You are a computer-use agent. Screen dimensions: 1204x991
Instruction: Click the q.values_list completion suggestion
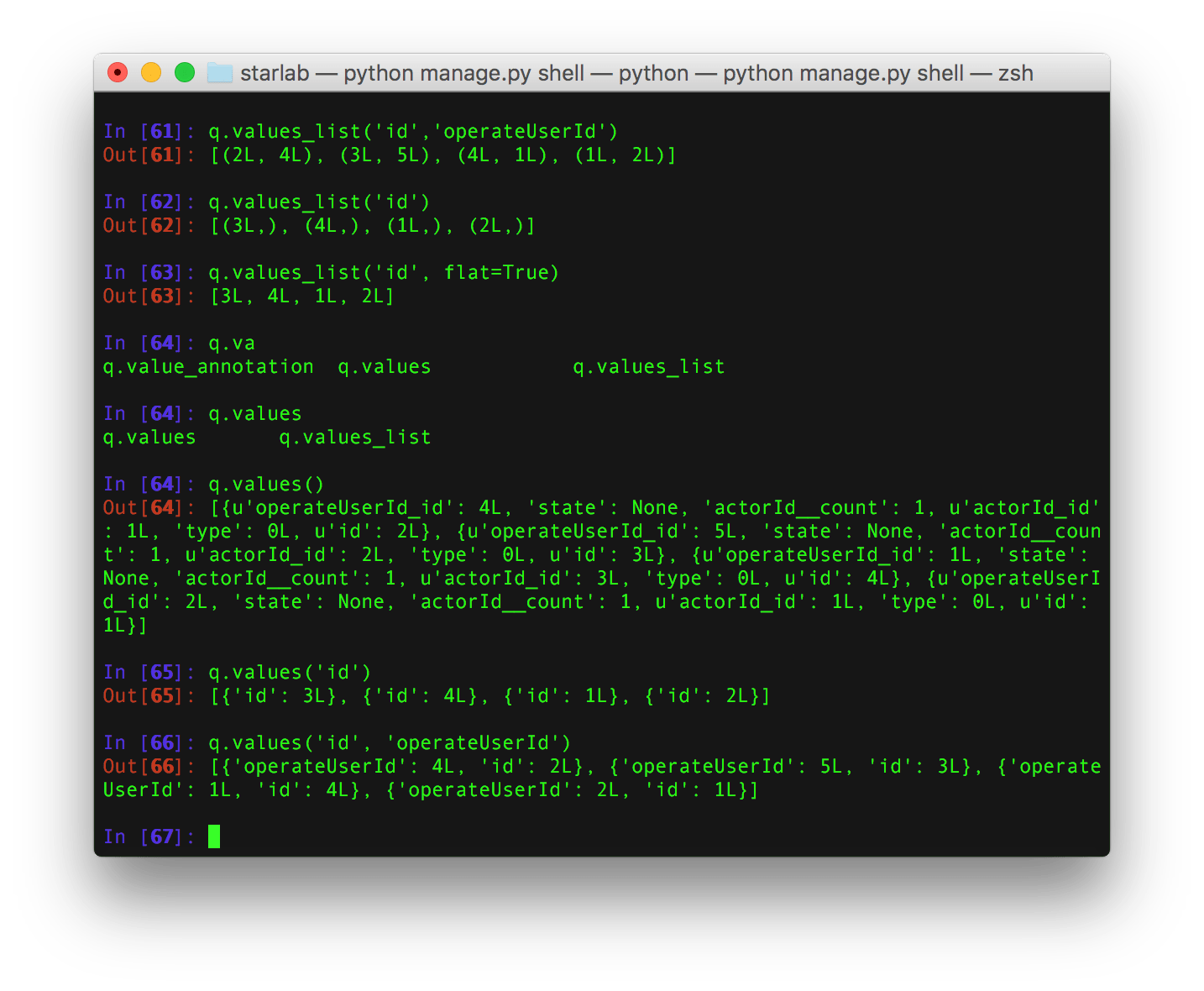tap(650, 366)
